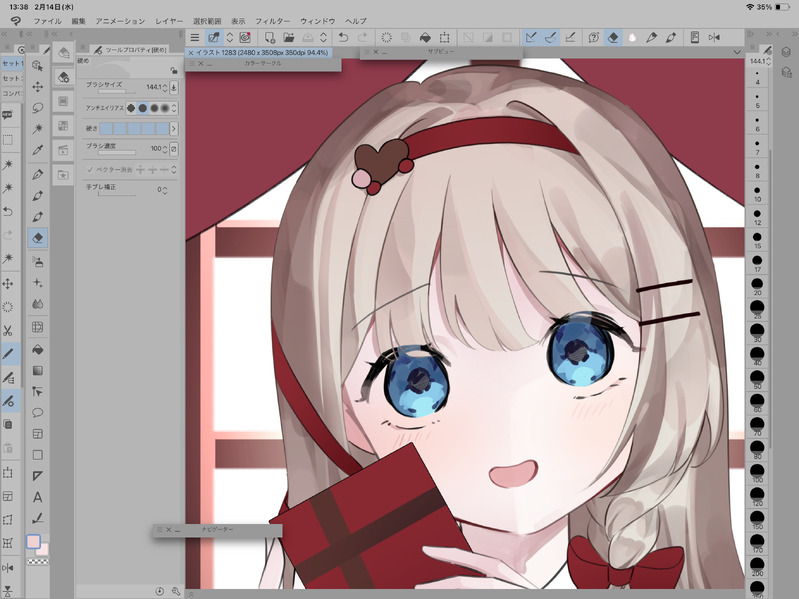
Task: Click the Flip Horizontal icon in command bar
Action: 714,37
